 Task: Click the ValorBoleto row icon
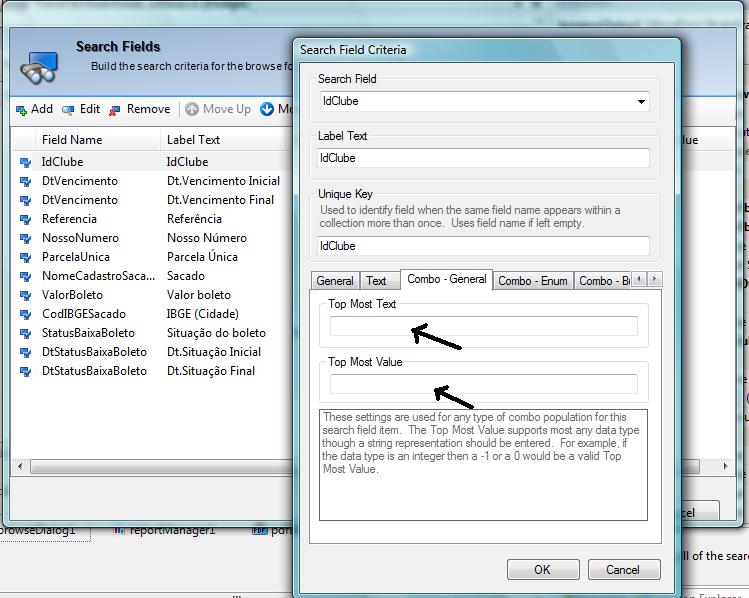pos(25,295)
